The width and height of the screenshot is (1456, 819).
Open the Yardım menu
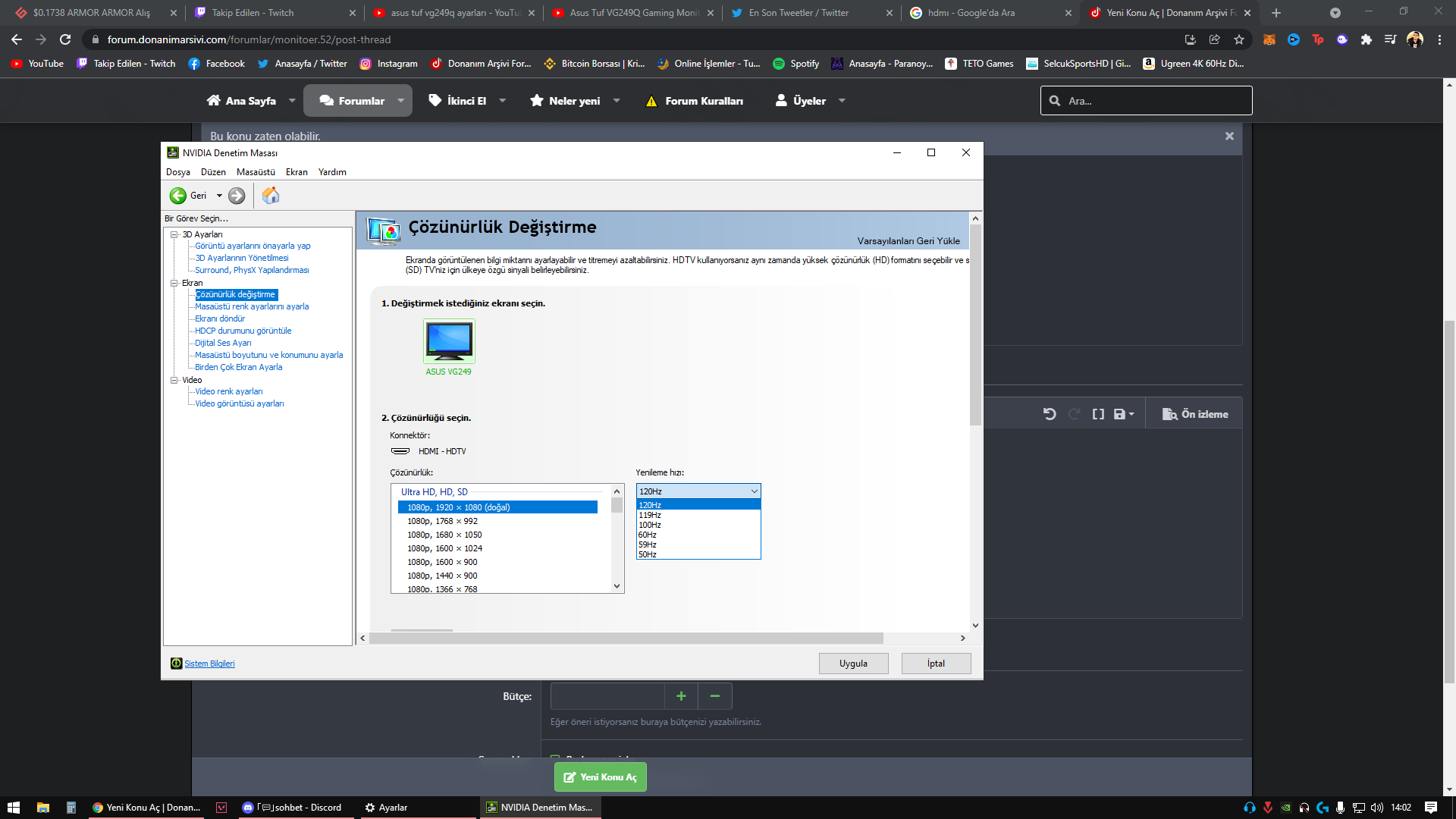pyautogui.click(x=332, y=172)
